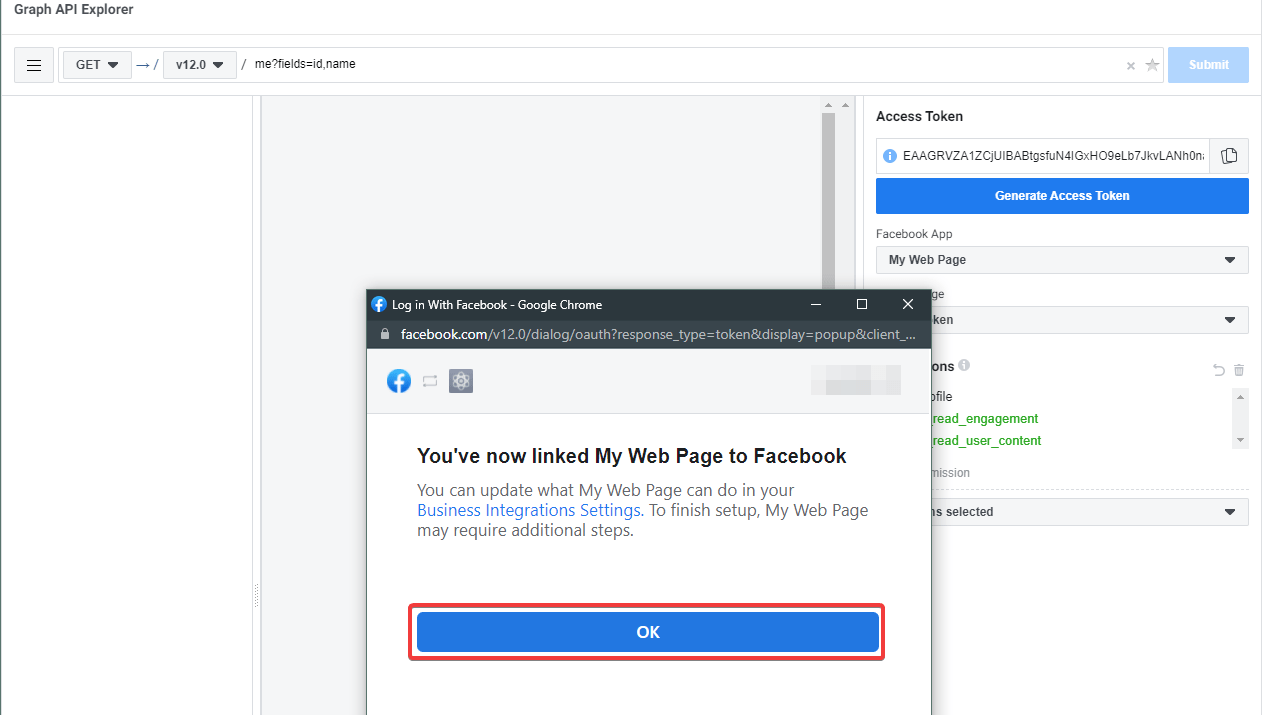Click the undo permissions arrow icon
Image resolution: width=1262 pixels, height=715 pixels.
(1219, 370)
